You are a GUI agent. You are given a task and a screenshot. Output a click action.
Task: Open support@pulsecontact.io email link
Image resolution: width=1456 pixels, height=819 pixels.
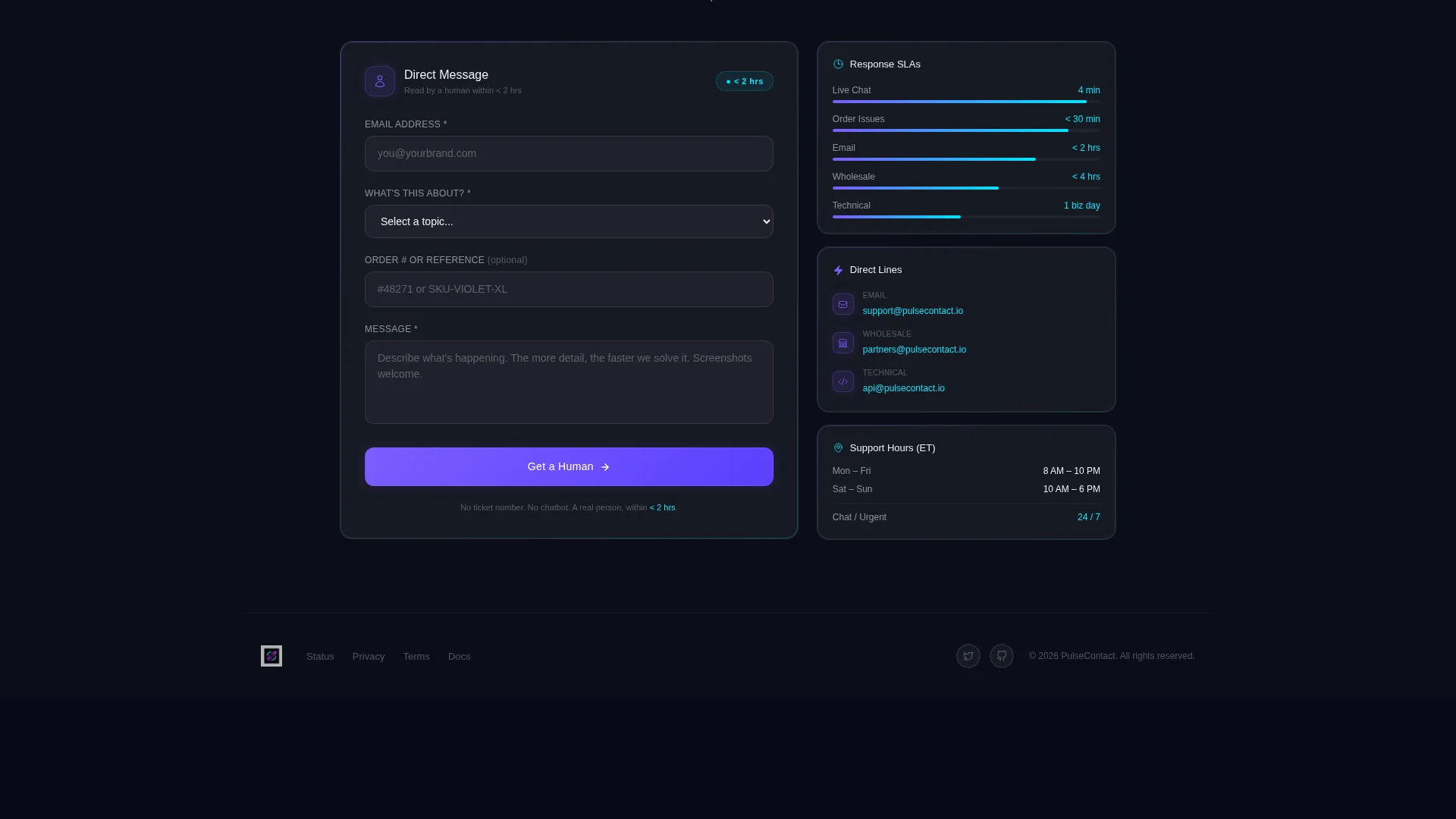(x=912, y=311)
